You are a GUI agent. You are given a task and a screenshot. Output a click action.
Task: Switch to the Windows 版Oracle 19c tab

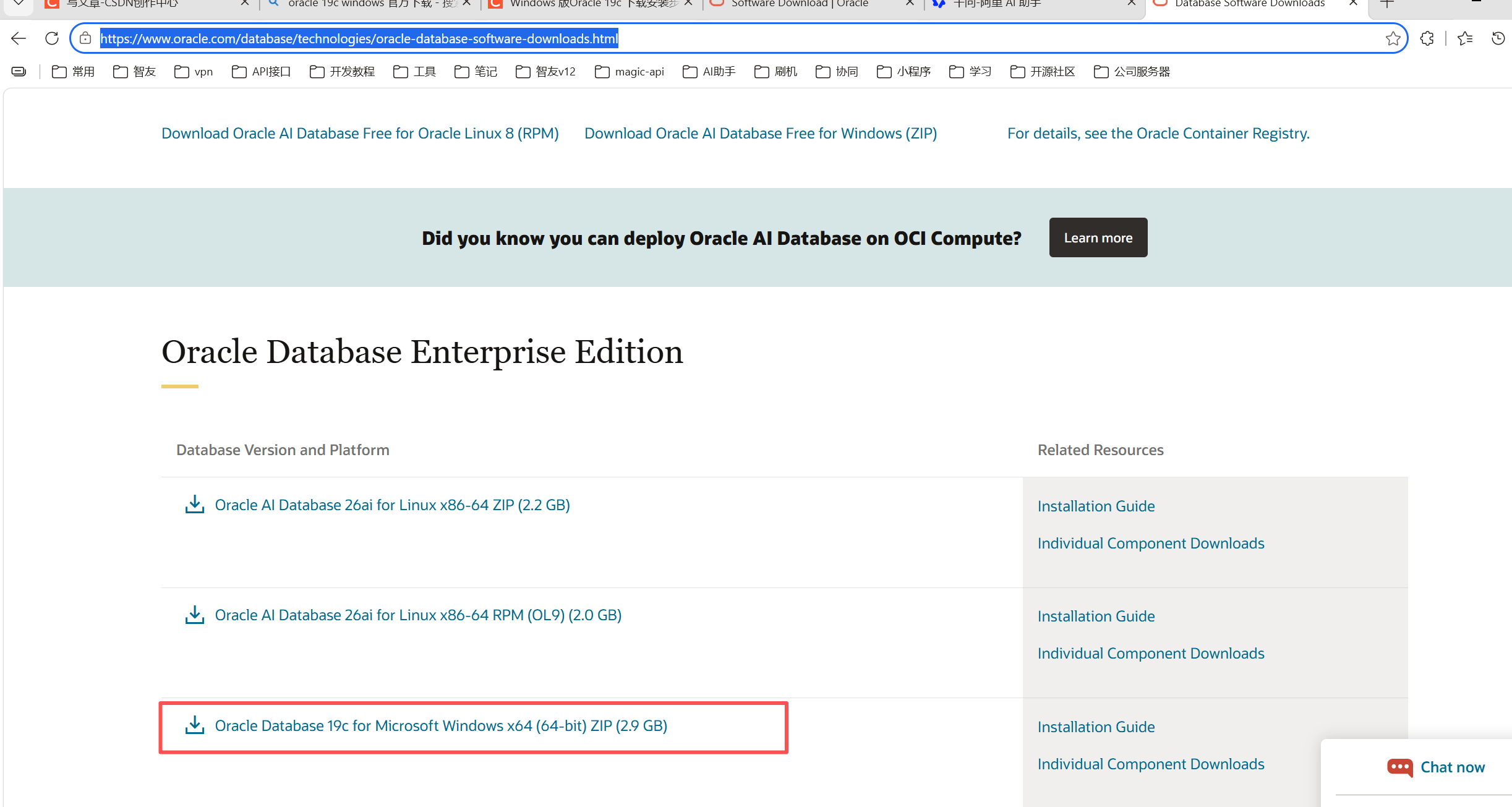click(592, 4)
